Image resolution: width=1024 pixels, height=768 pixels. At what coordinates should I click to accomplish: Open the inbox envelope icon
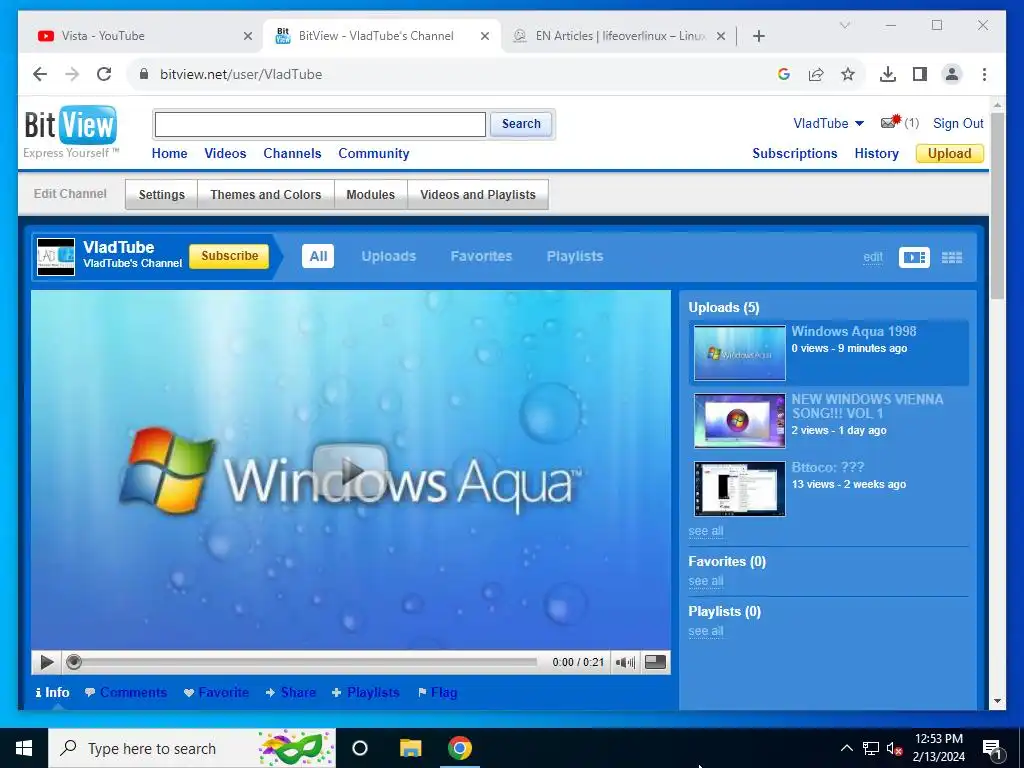890,122
